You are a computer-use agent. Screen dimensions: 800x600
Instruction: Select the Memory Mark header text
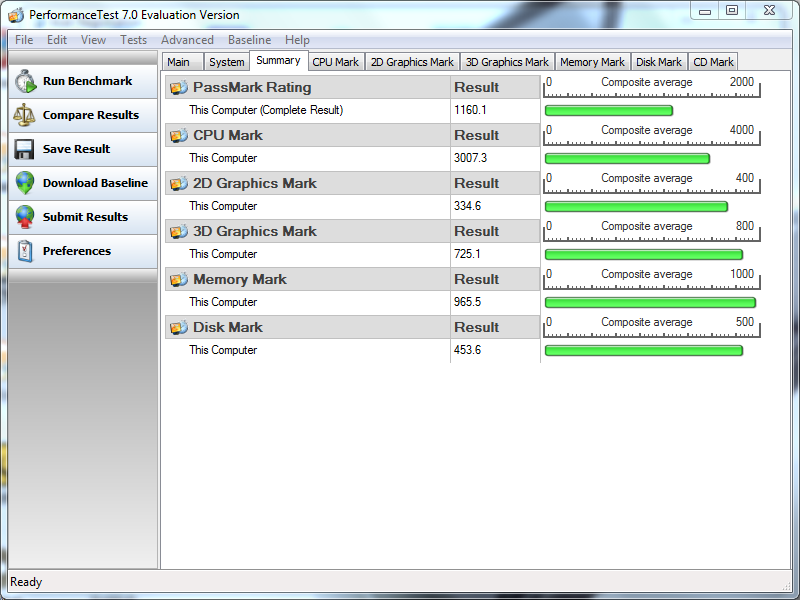click(x=240, y=279)
